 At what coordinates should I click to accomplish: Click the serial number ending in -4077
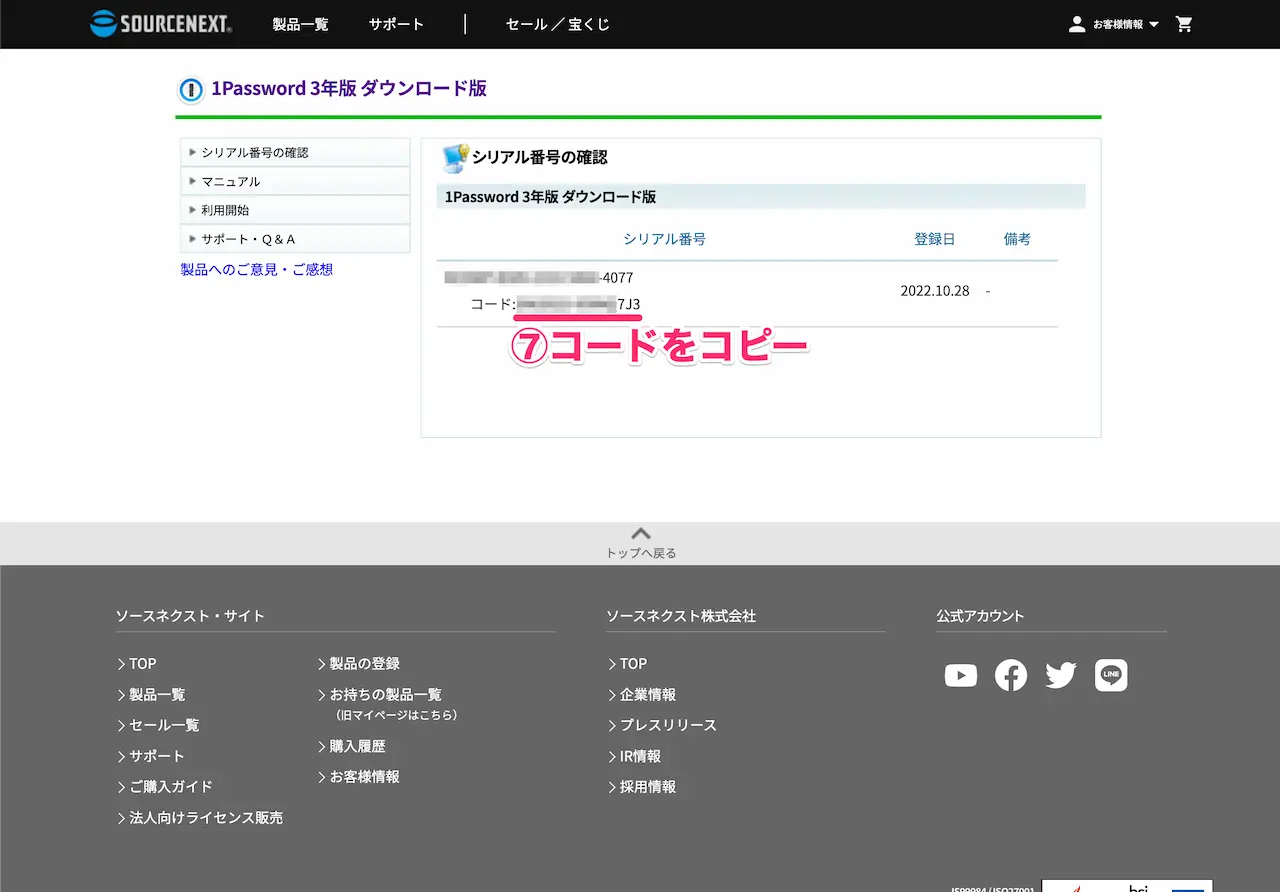tap(539, 278)
